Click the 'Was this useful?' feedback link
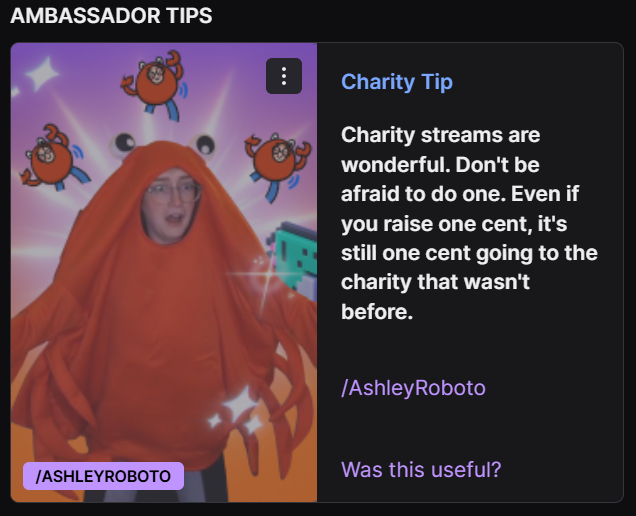636x516 pixels. click(x=421, y=469)
